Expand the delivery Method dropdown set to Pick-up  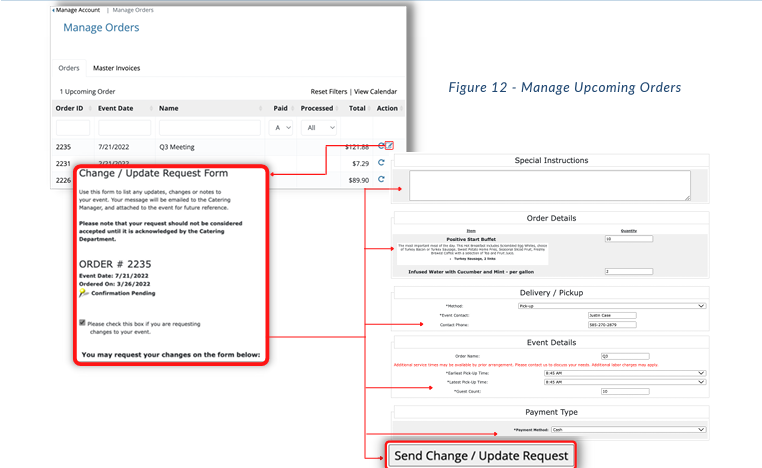pos(612,306)
